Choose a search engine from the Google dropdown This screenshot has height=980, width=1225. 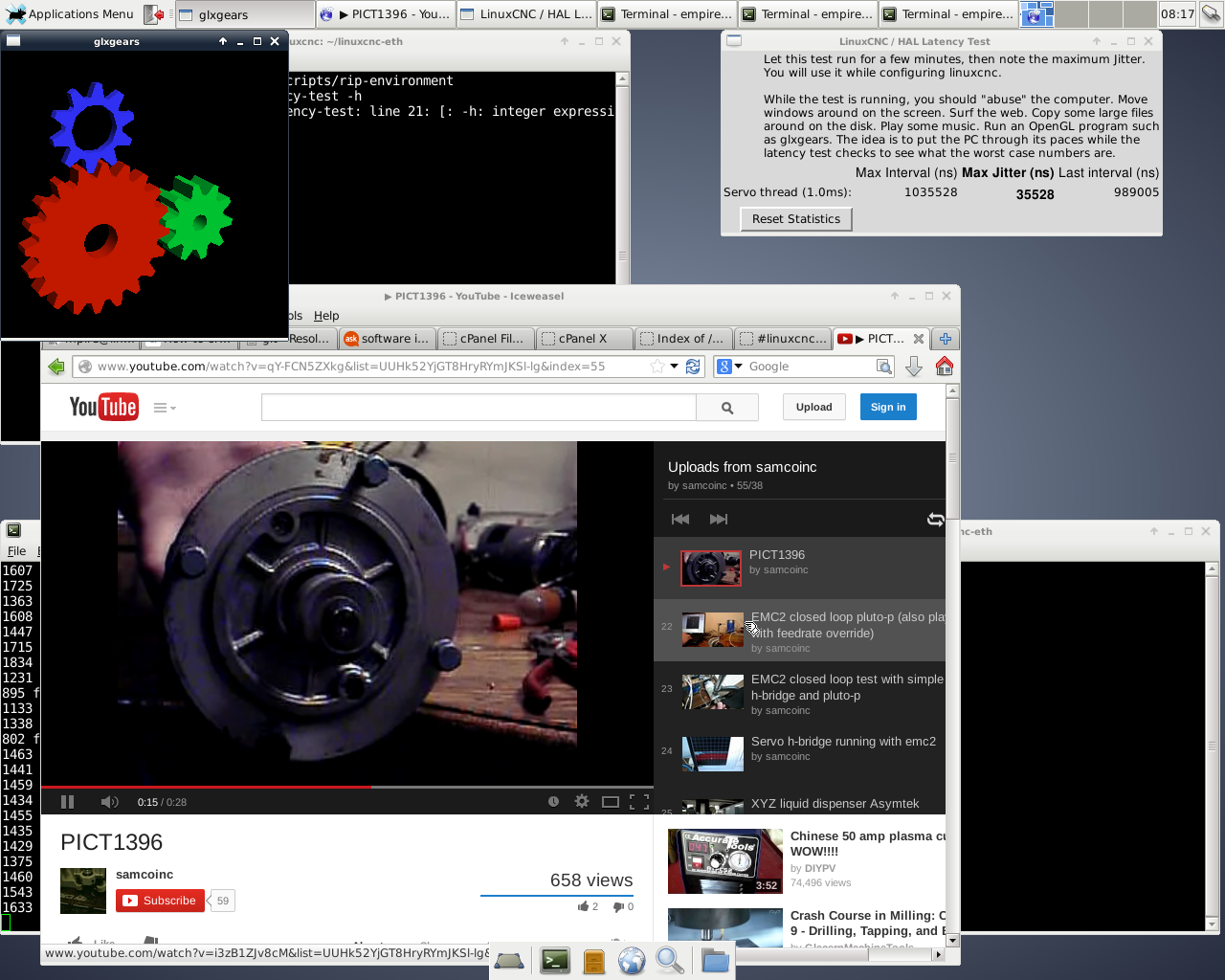[730, 367]
